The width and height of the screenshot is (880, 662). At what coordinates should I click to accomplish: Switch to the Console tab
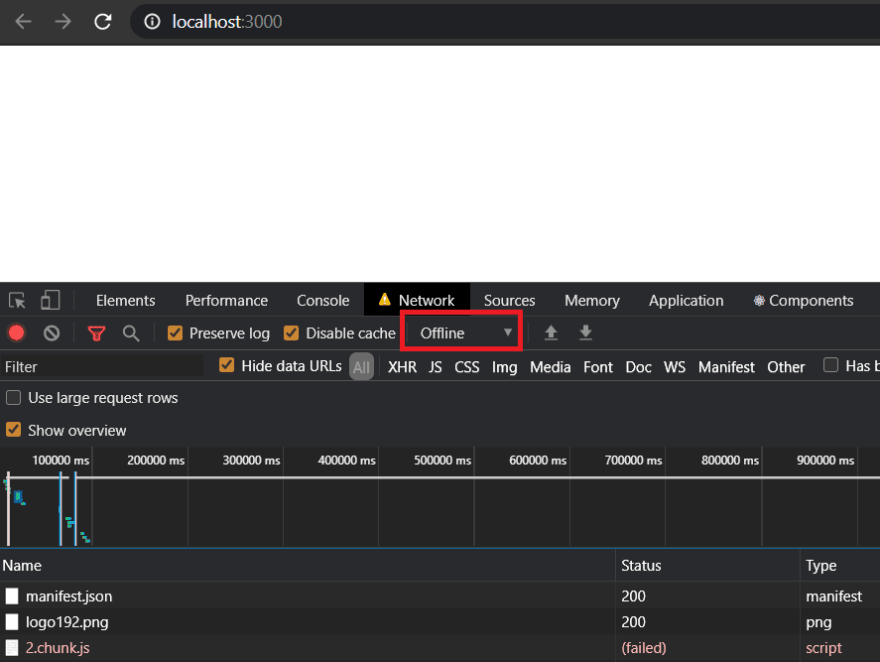(x=323, y=301)
